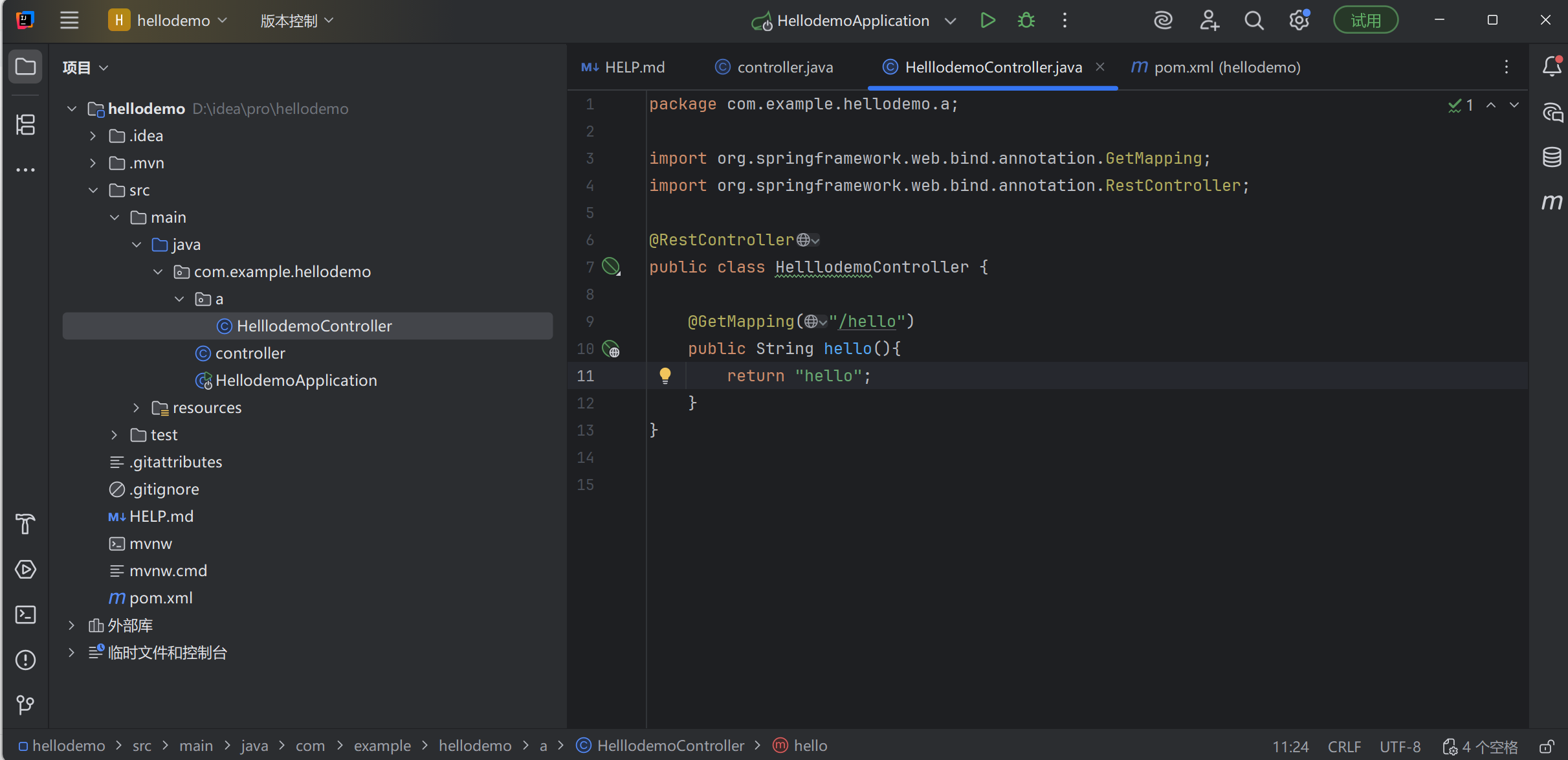Open the run configuration dropdown arrow
Viewport: 1568px width, 760px height.
pyautogui.click(x=950, y=21)
